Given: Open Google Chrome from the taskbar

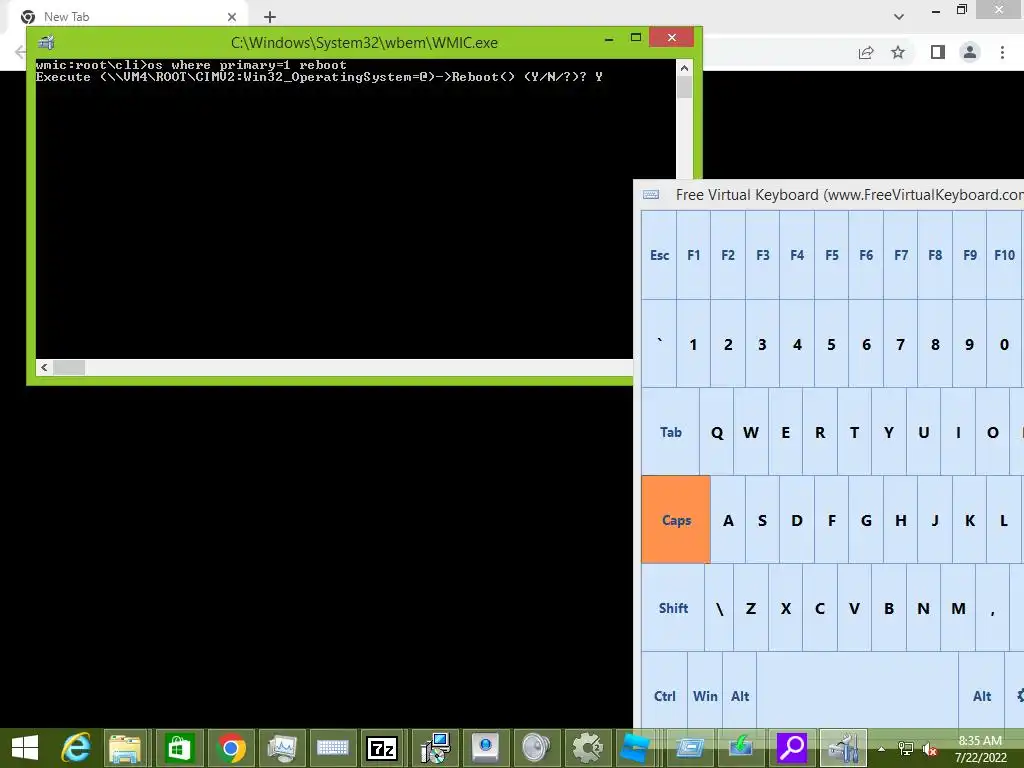Looking at the screenshot, I should [x=229, y=748].
